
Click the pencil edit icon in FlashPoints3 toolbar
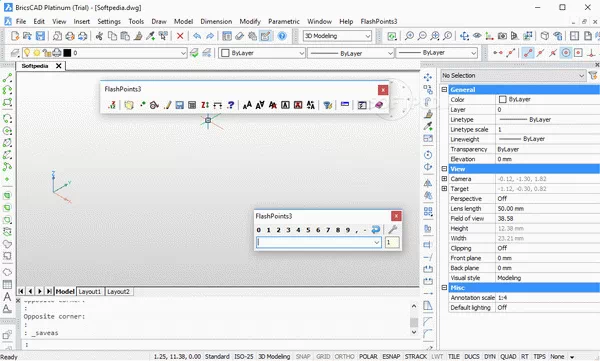coord(167,105)
